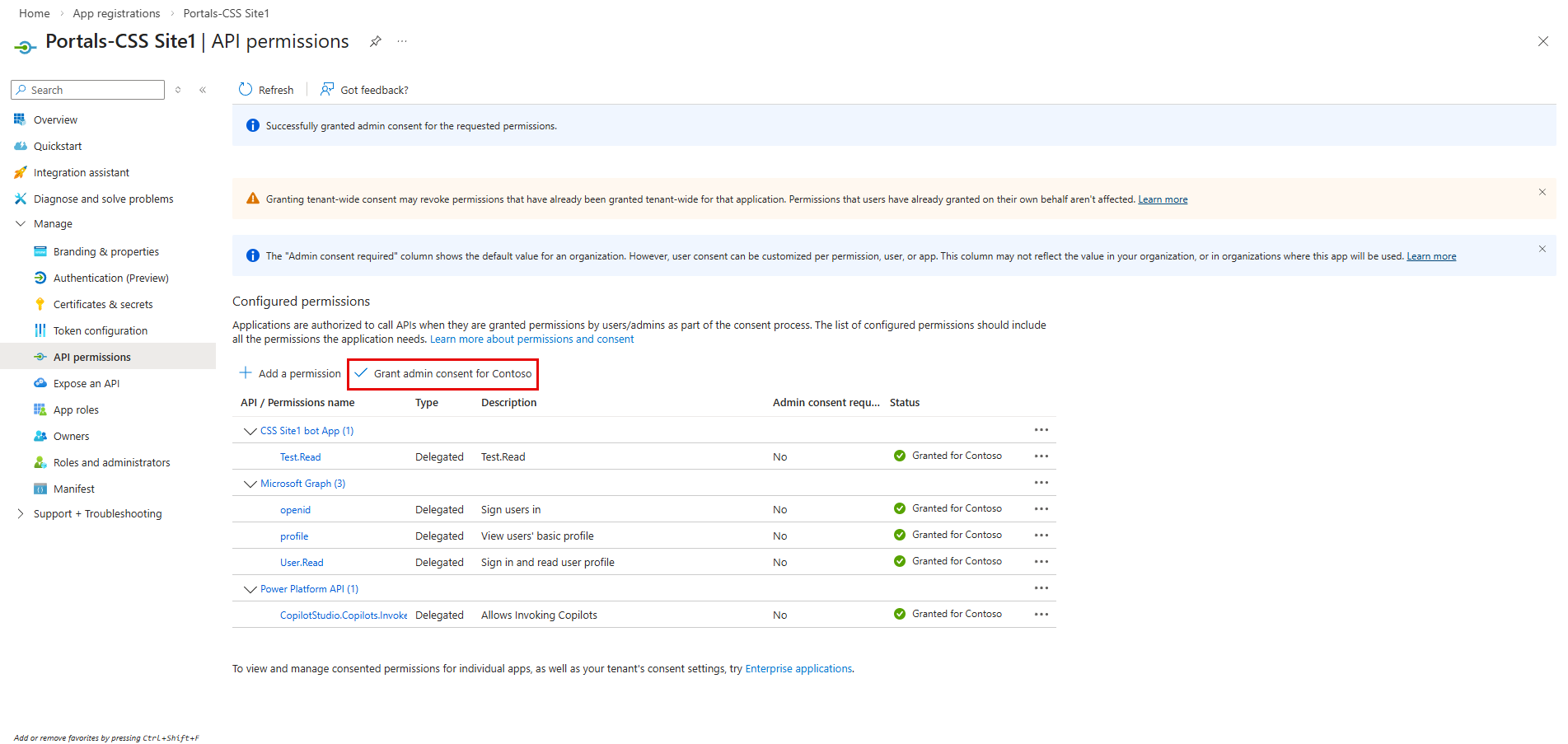Screen dimensions: 1568x744
Task: Open the openid permission link
Action: [x=295, y=510]
